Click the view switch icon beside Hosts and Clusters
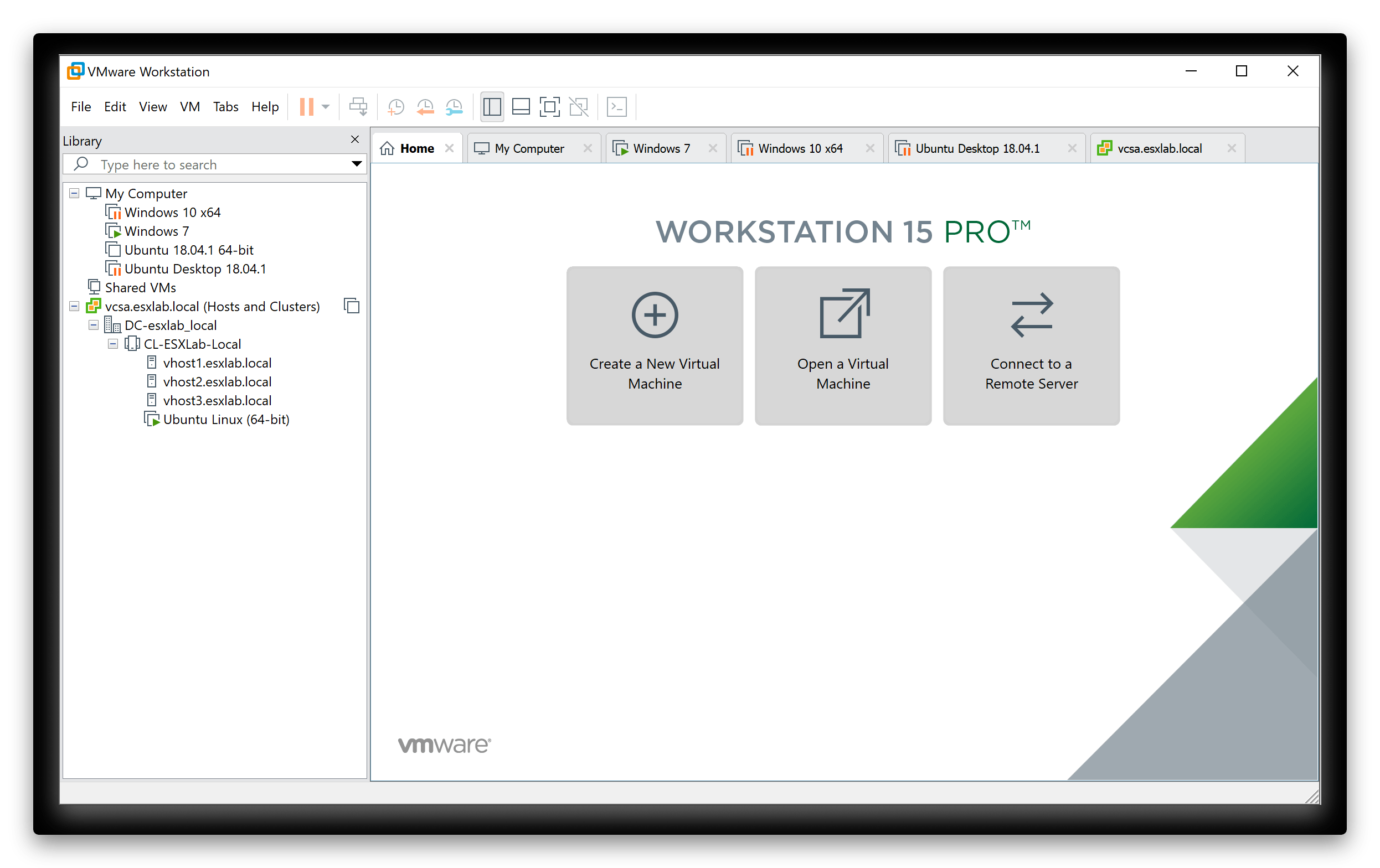This screenshot has width=1380, height=868. (351, 306)
